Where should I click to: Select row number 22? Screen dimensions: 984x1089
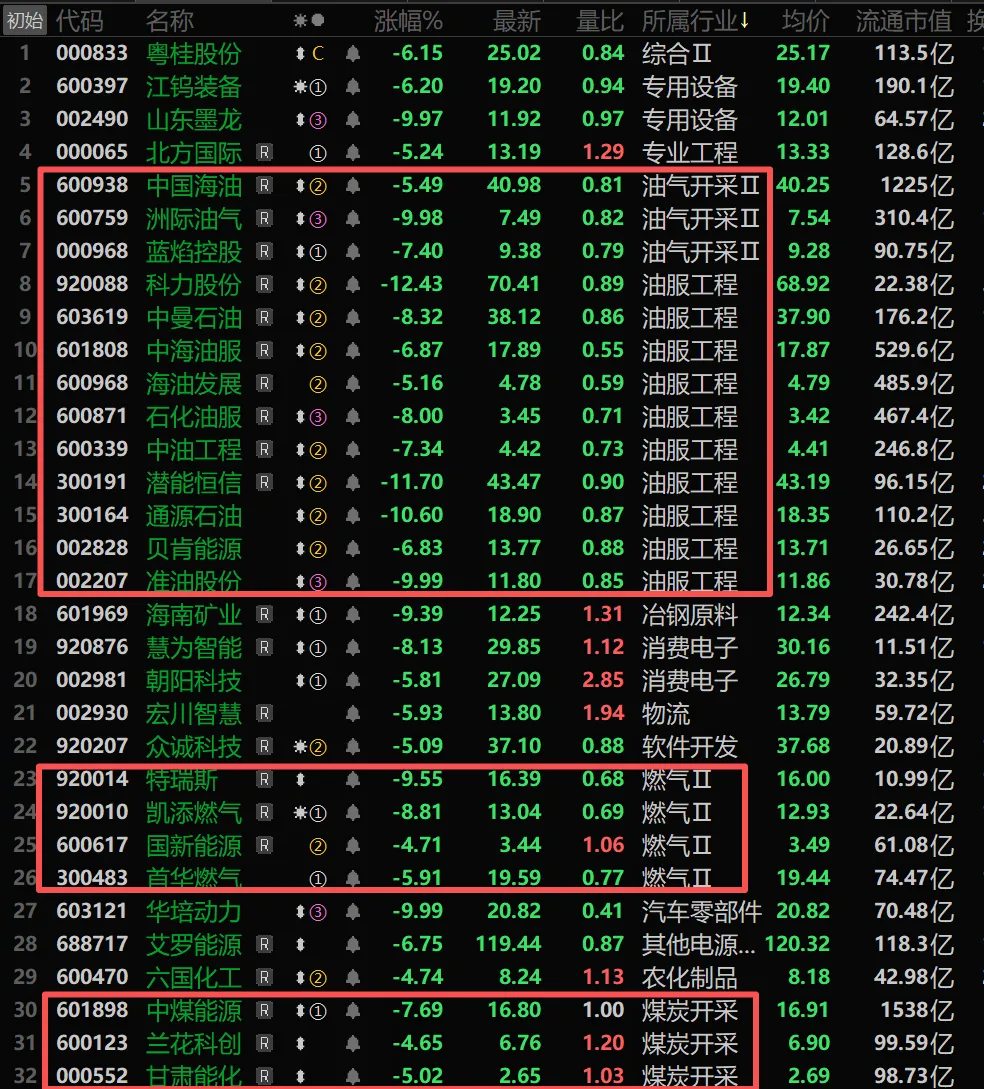pyautogui.click(x=25, y=747)
